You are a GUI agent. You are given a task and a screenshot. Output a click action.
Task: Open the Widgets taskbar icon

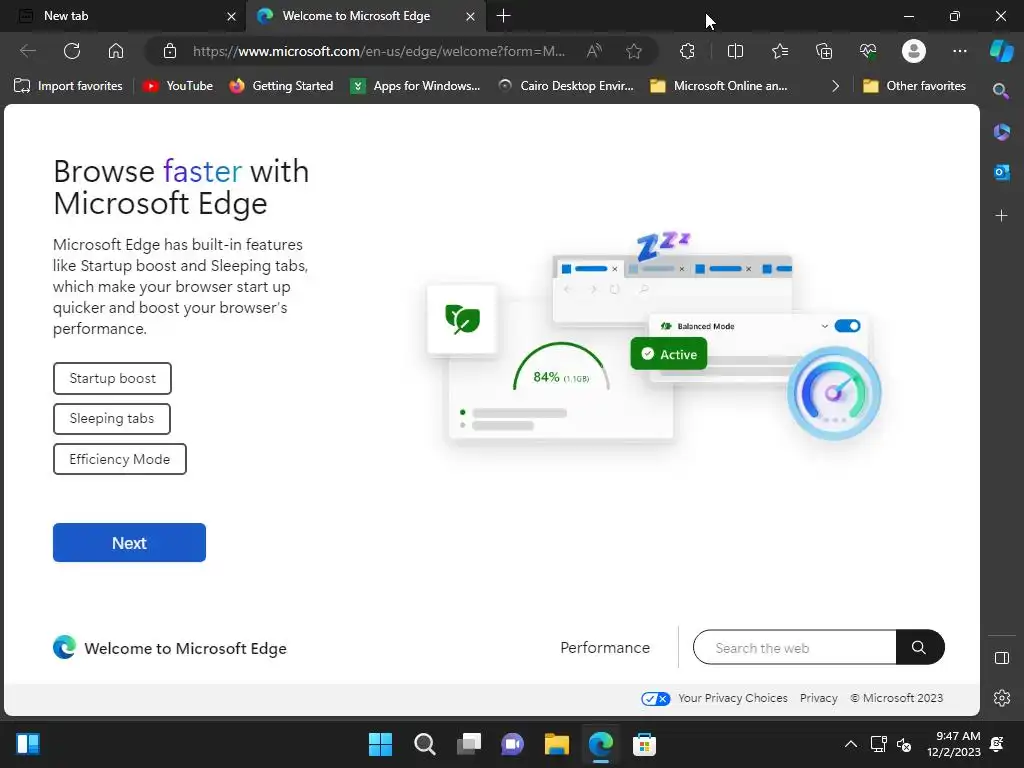(x=27, y=744)
